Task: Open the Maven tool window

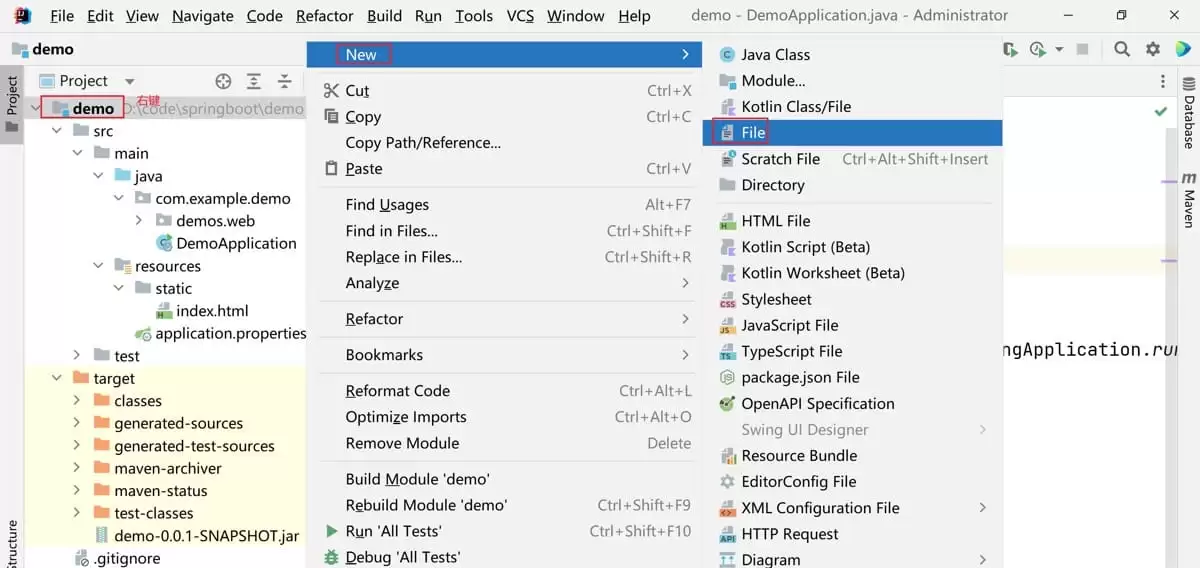Action: pyautogui.click(x=1189, y=200)
